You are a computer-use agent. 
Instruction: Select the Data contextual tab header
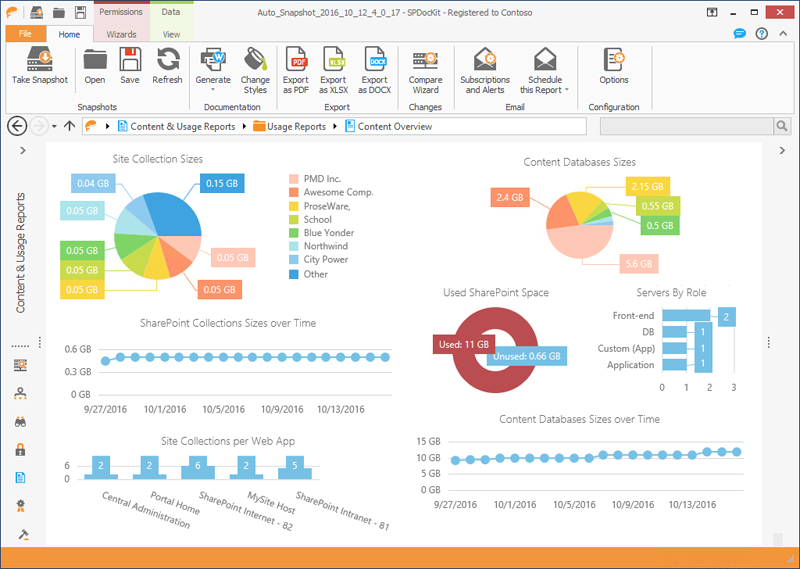(x=171, y=12)
